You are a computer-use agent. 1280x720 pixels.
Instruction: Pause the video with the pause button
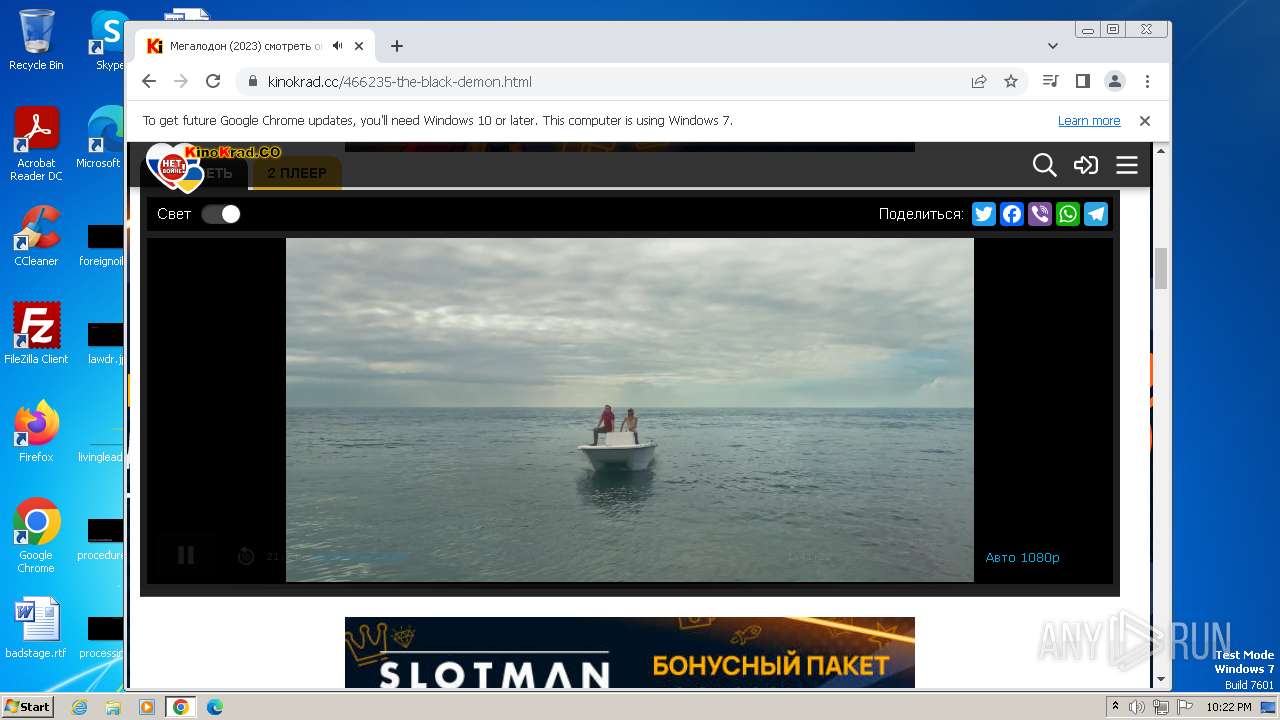pyautogui.click(x=186, y=556)
